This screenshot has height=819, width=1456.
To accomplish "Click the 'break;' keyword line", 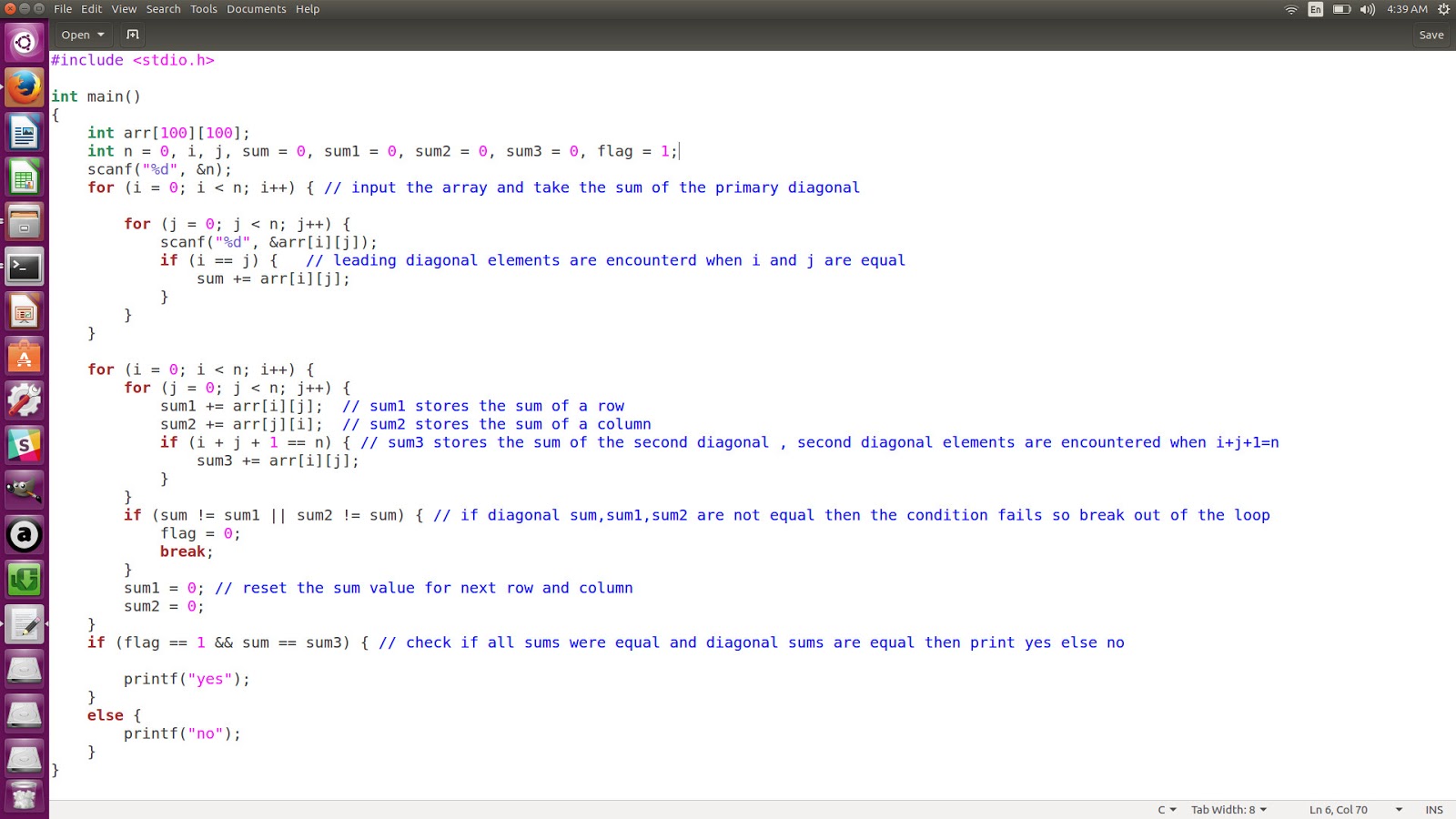I will pos(187,551).
